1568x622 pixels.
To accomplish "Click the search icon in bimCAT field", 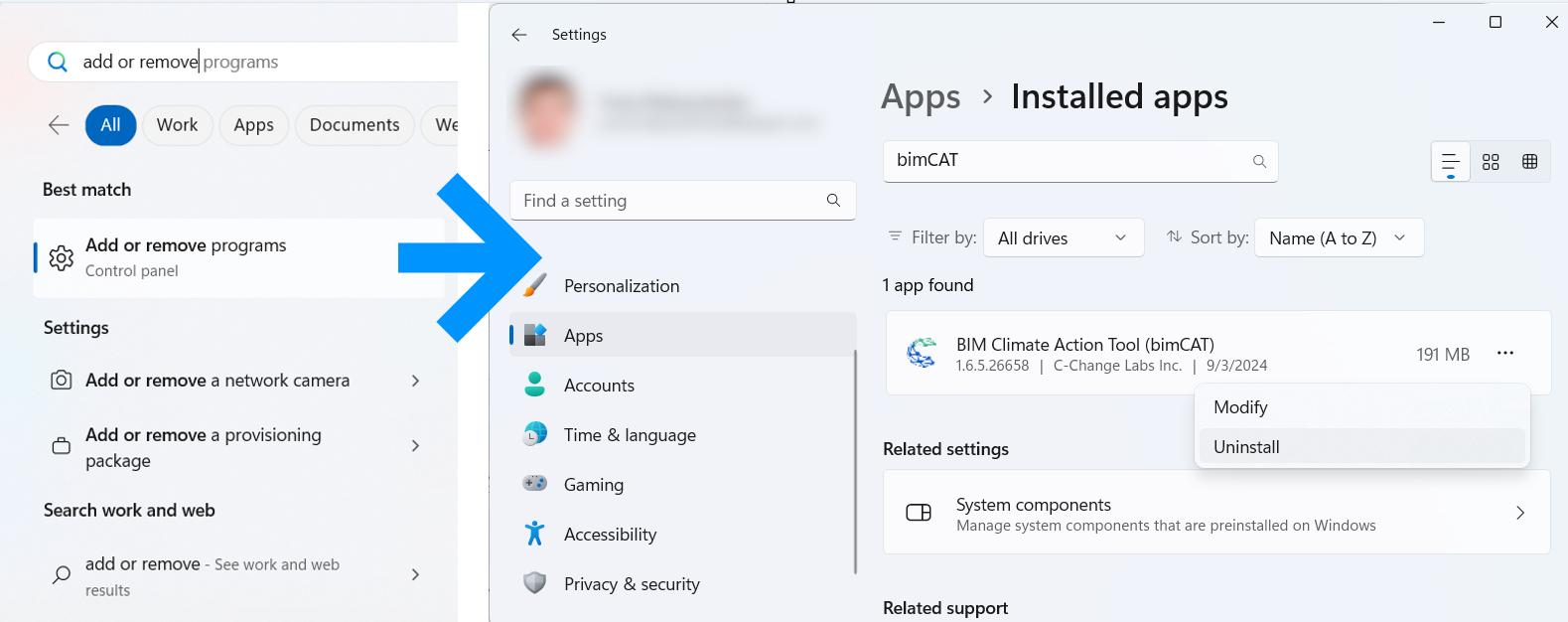I will pyautogui.click(x=1259, y=161).
